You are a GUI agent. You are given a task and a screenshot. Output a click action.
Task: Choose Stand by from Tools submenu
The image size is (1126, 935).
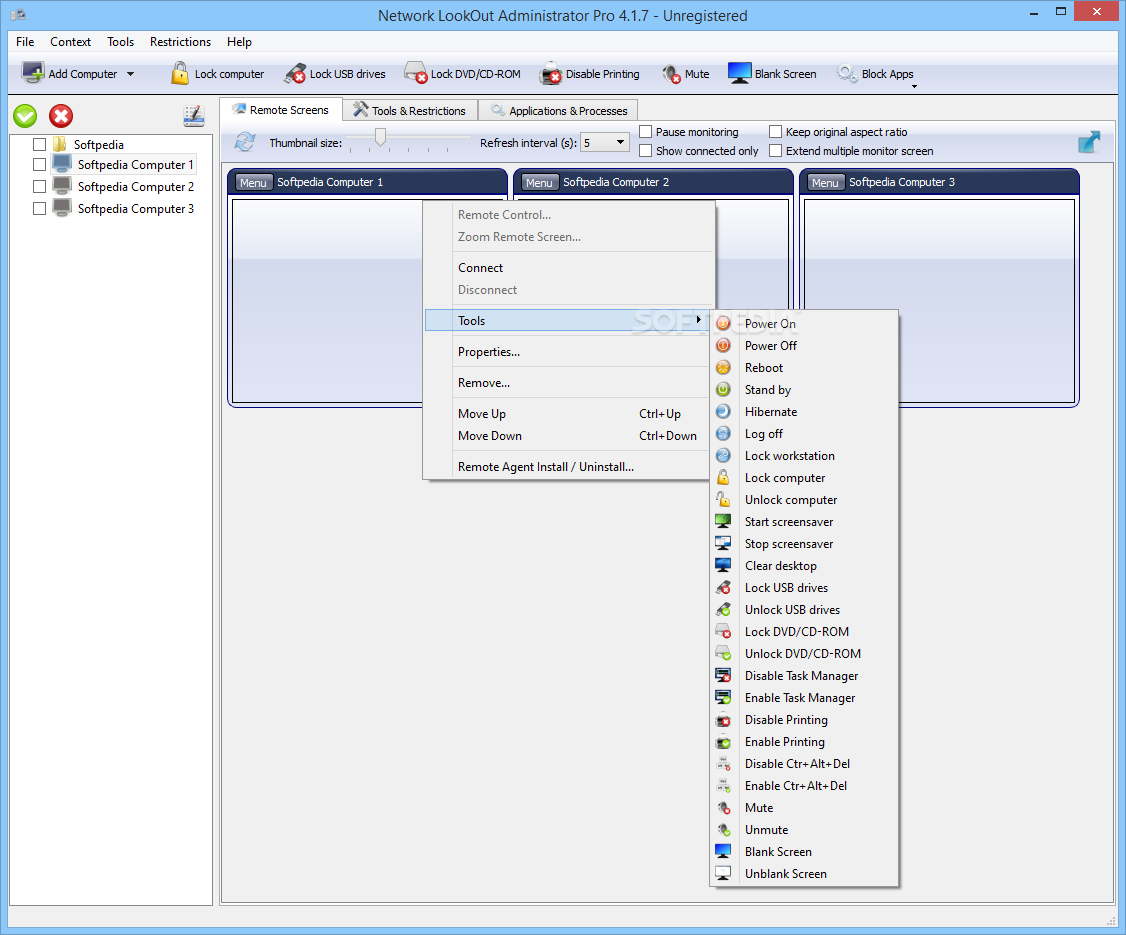click(x=804, y=390)
